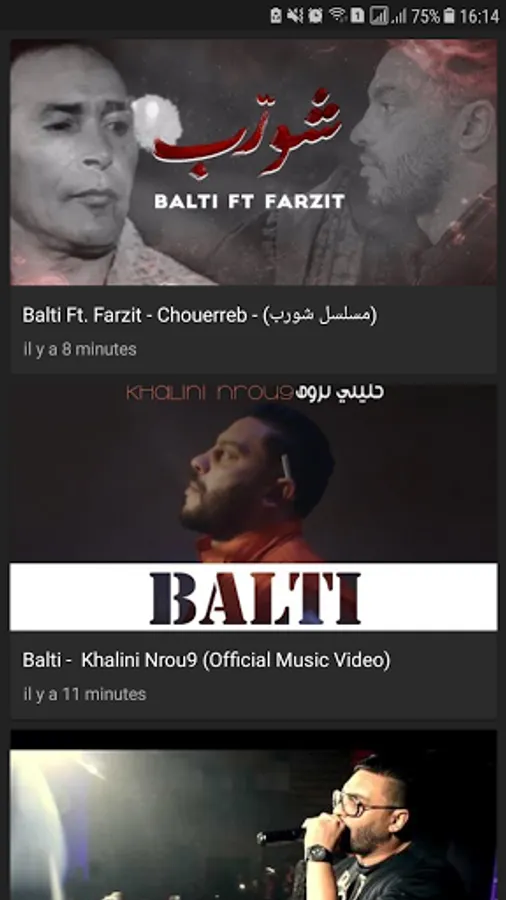Tap the 'BALTI FT FARZIT' text on thumbnail
This screenshot has width=506, height=900.
pos(250,201)
